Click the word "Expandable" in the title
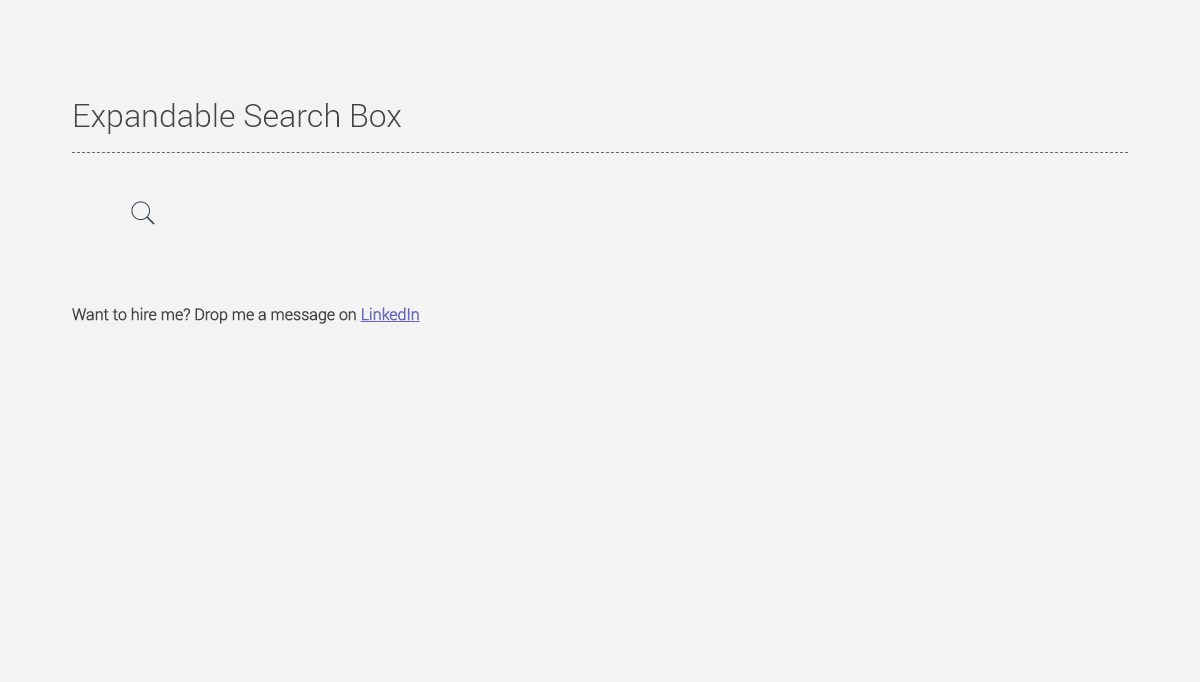Viewport: 1200px width, 682px height. pos(153,116)
